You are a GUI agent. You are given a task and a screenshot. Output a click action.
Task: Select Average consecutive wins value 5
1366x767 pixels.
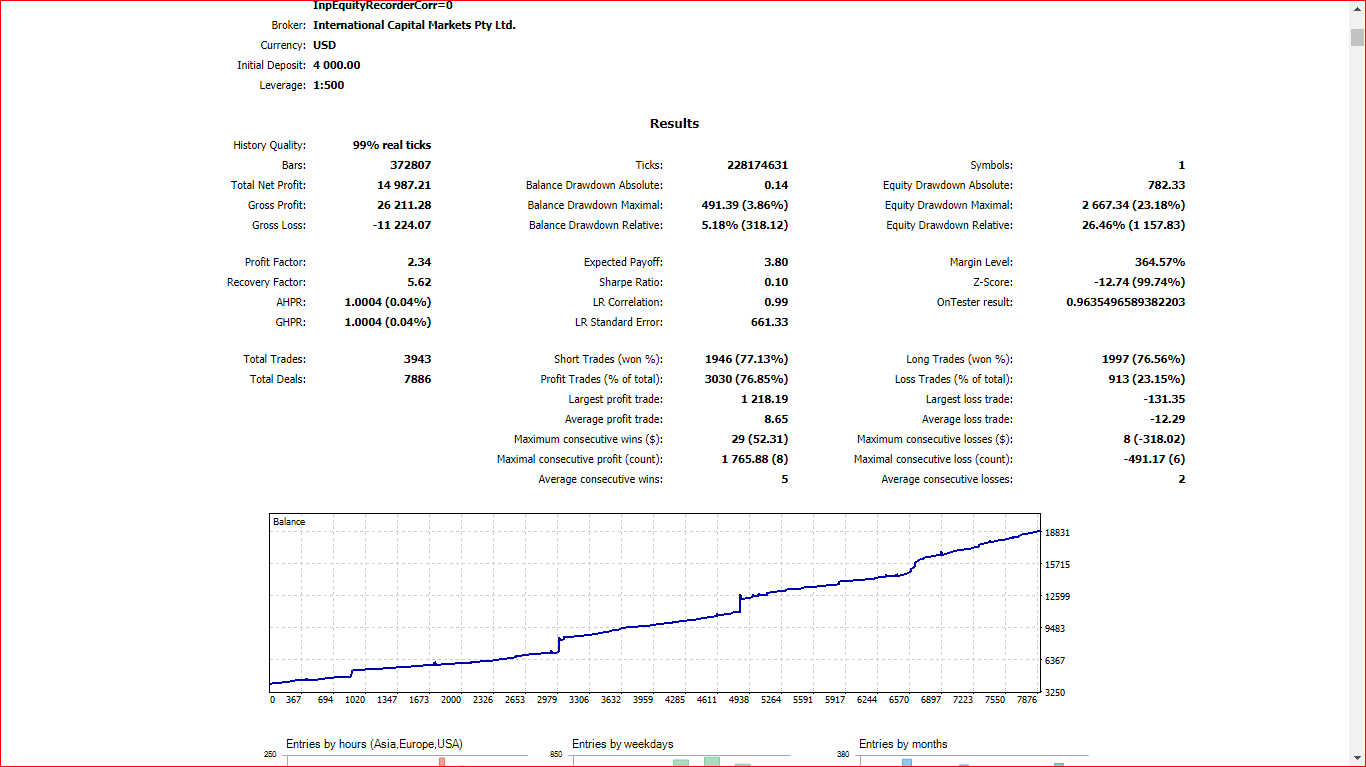coord(785,479)
